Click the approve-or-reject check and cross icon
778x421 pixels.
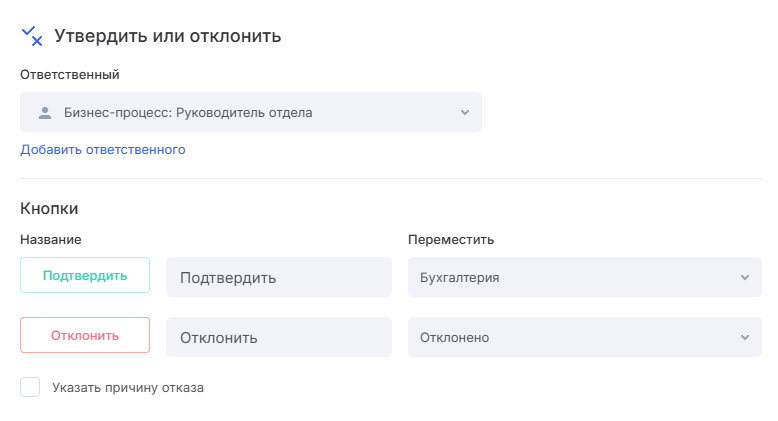pos(32,36)
